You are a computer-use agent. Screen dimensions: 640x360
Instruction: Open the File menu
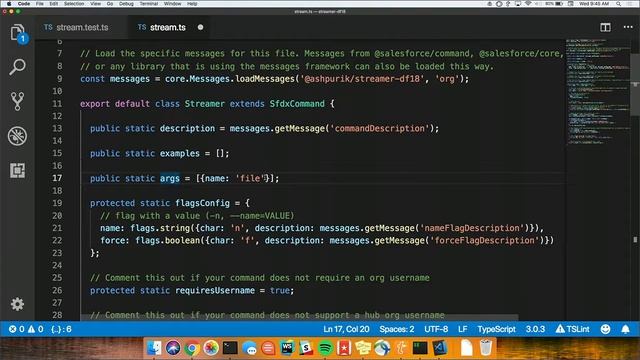(40, 3)
